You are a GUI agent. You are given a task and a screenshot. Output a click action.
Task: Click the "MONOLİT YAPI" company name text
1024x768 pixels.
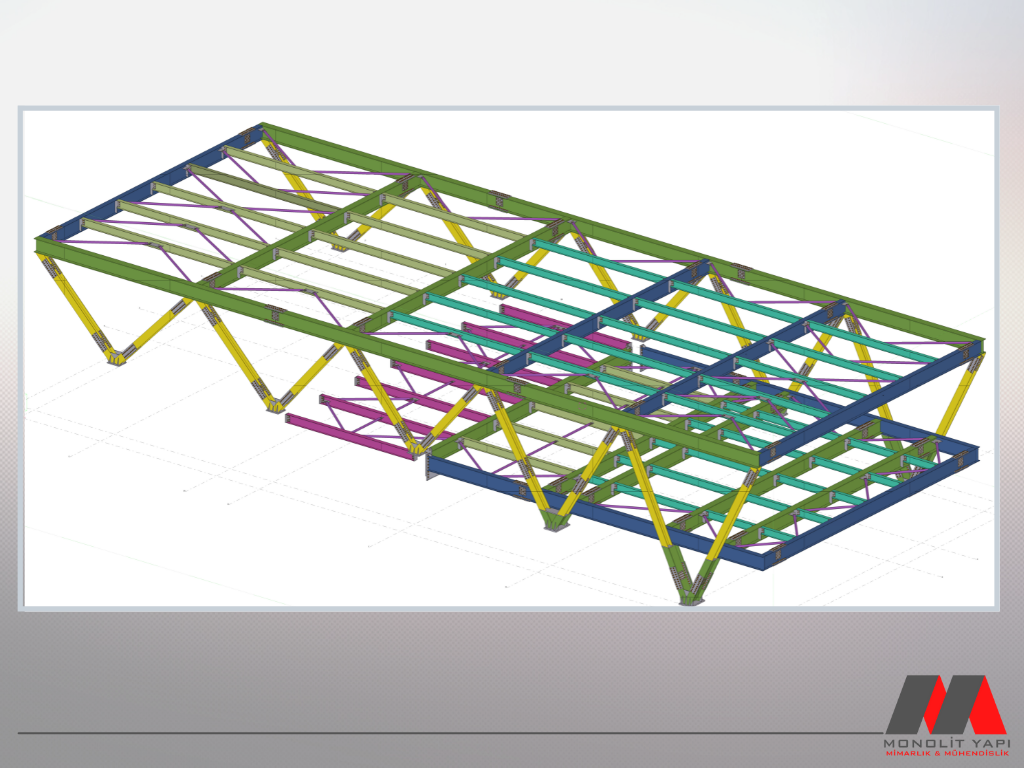[x=945, y=743]
